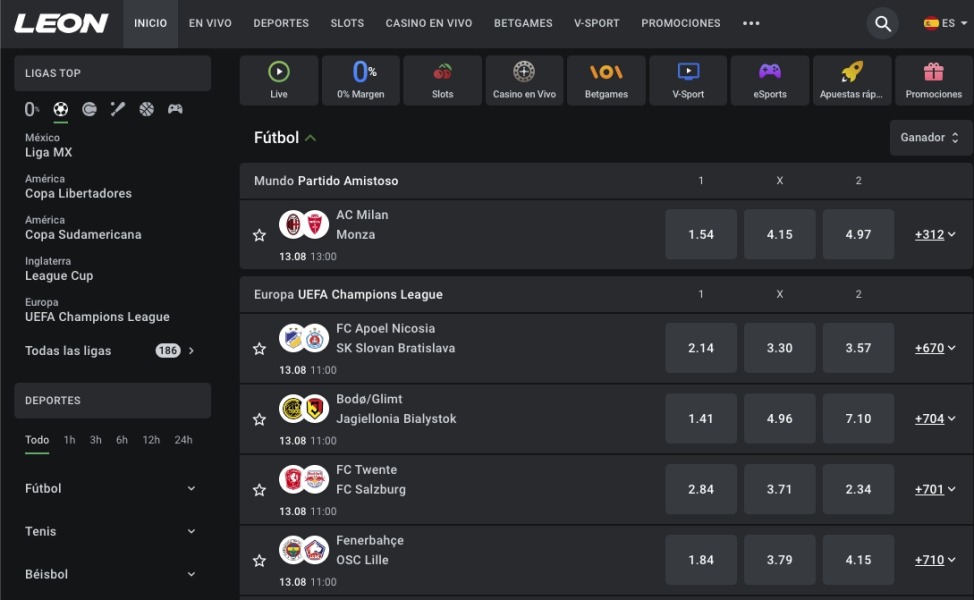The height and width of the screenshot is (600, 974).
Task: Open the Slots cherry icon tile
Action: coord(442,80)
